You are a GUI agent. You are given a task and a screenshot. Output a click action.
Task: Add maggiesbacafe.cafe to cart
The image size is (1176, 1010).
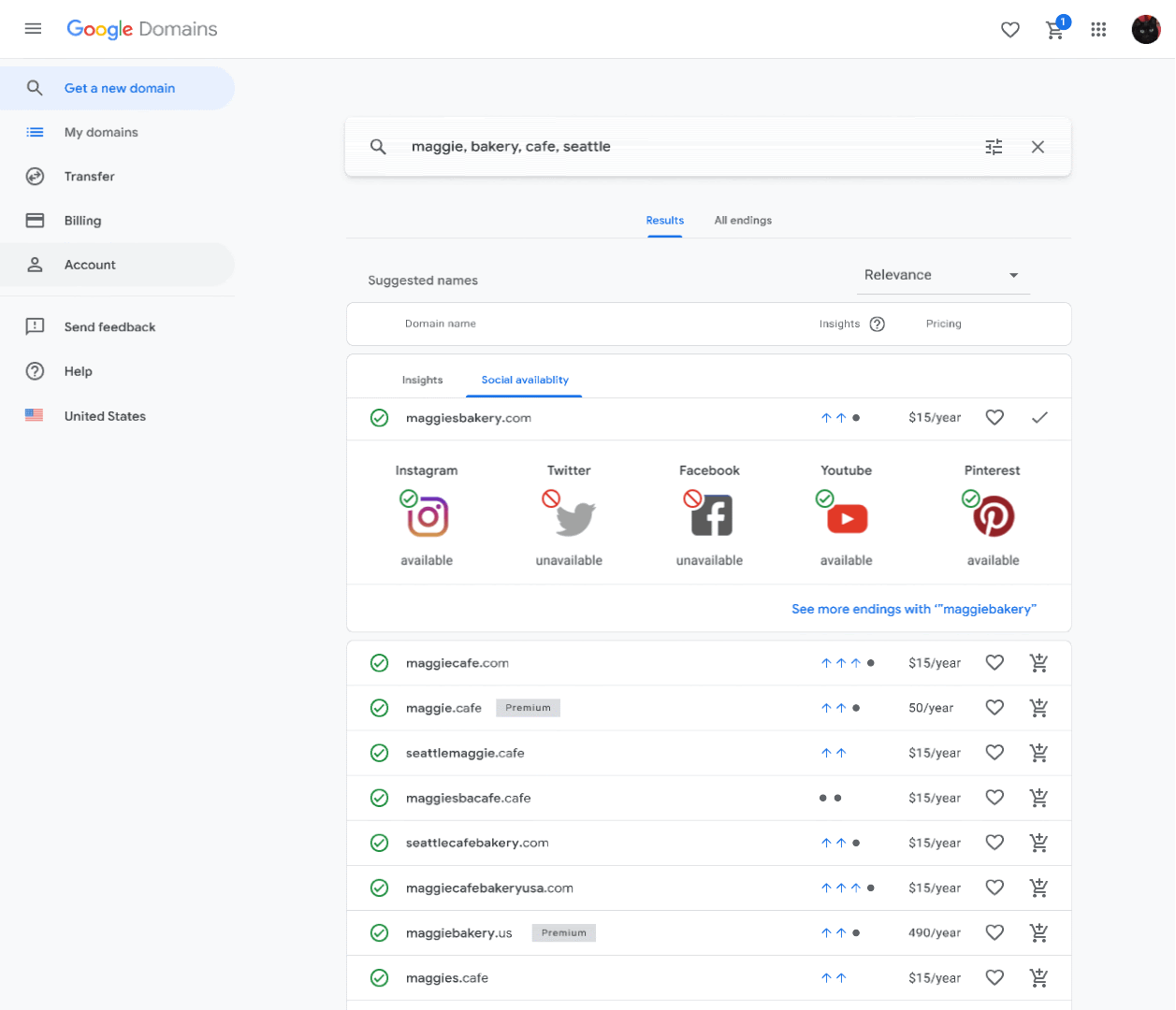(x=1038, y=797)
